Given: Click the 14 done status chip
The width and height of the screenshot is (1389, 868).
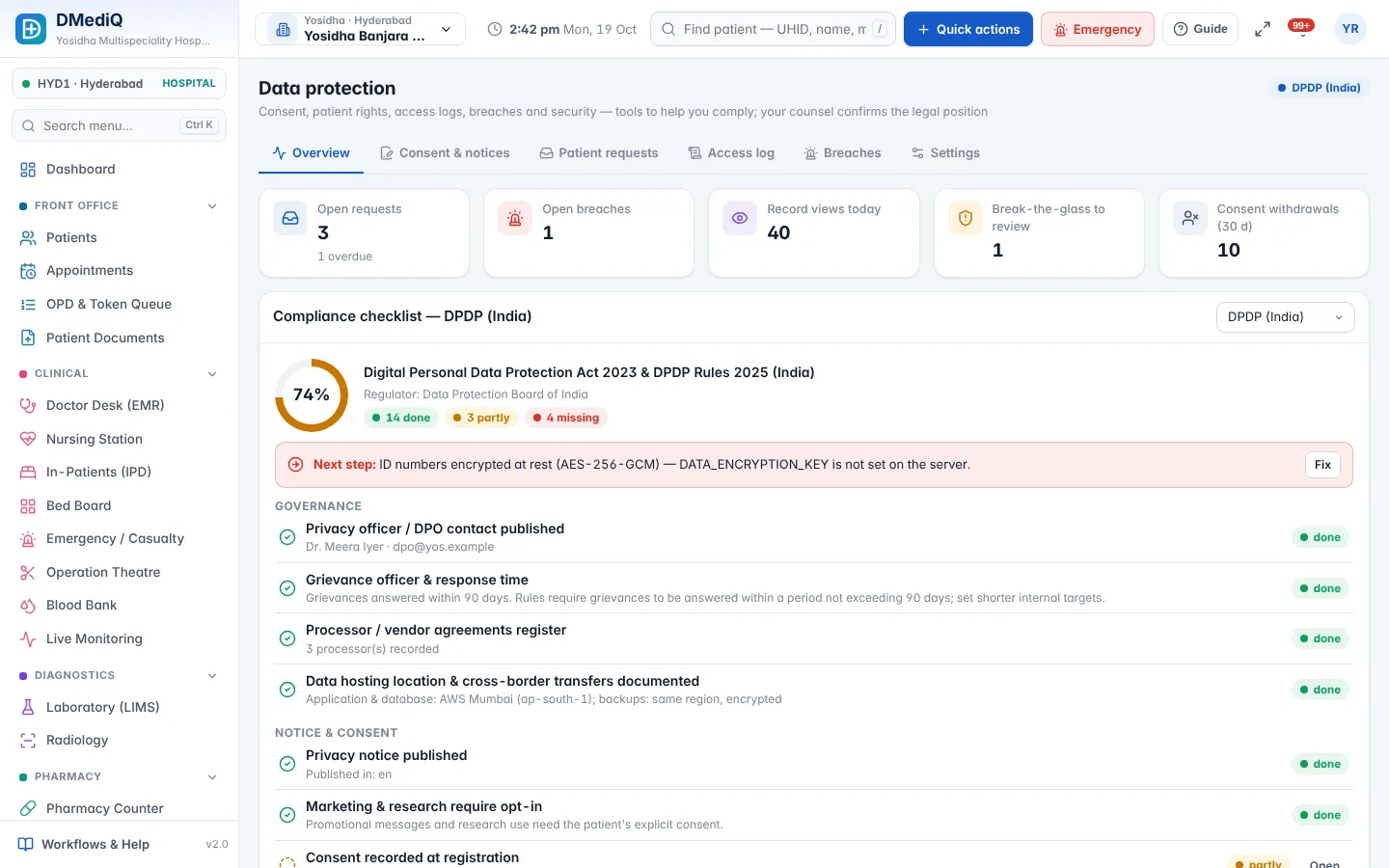Looking at the screenshot, I should point(401,418).
